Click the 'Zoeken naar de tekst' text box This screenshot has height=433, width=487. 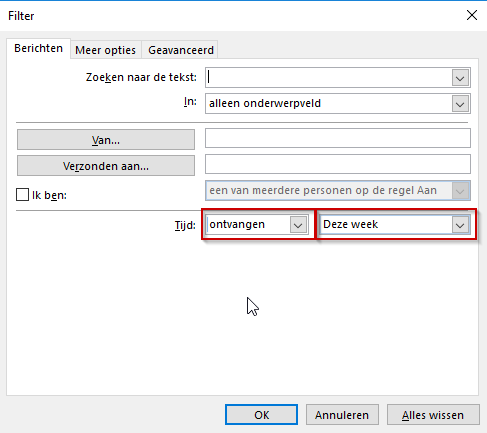click(x=329, y=78)
